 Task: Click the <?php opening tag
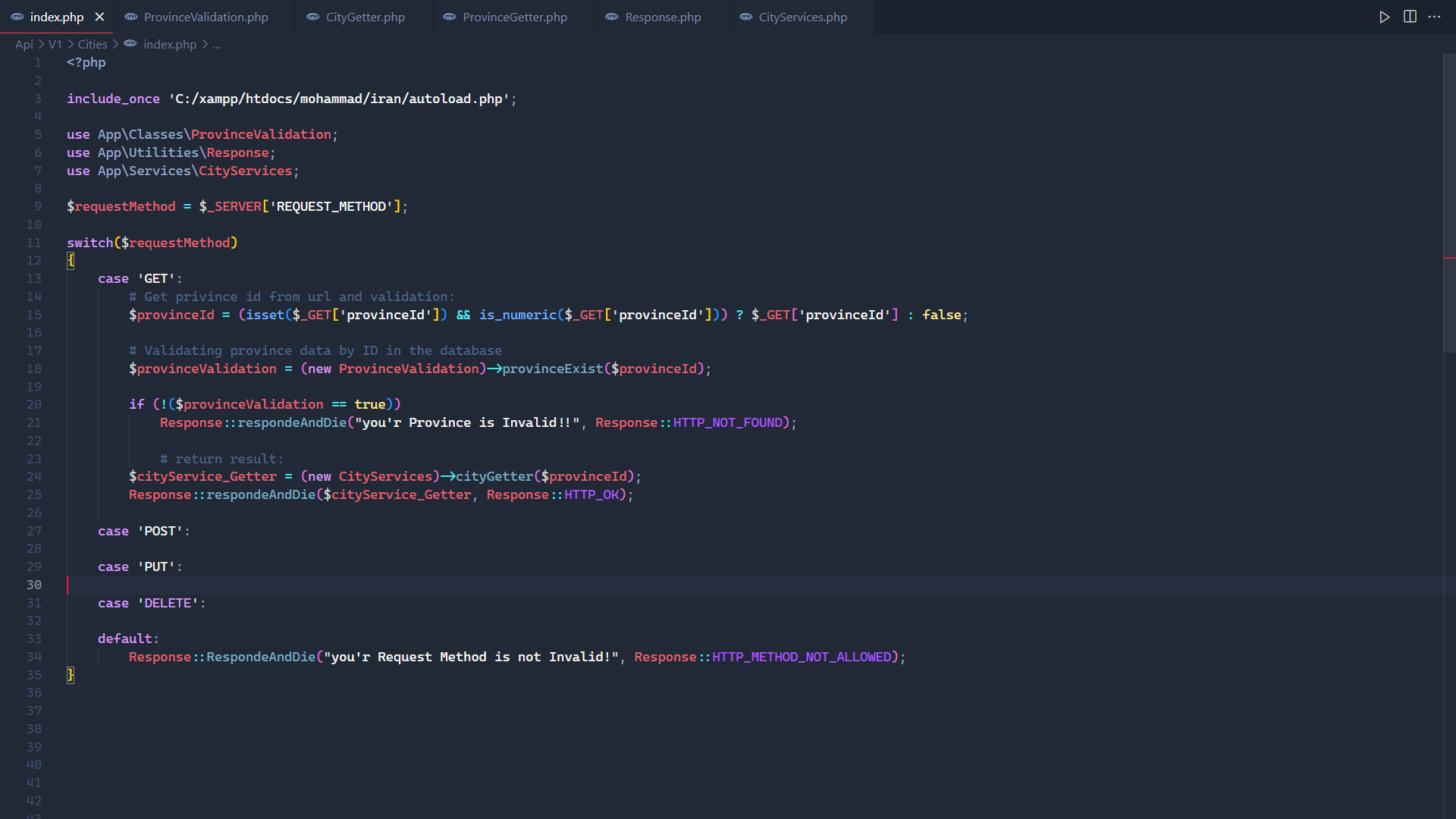(x=86, y=62)
